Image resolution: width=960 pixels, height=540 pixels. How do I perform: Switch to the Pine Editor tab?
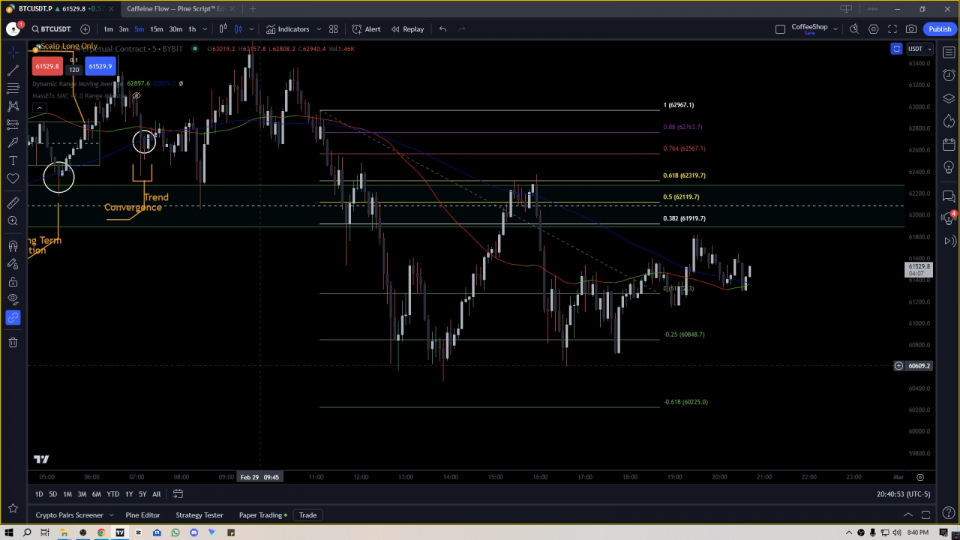click(142, 515)
